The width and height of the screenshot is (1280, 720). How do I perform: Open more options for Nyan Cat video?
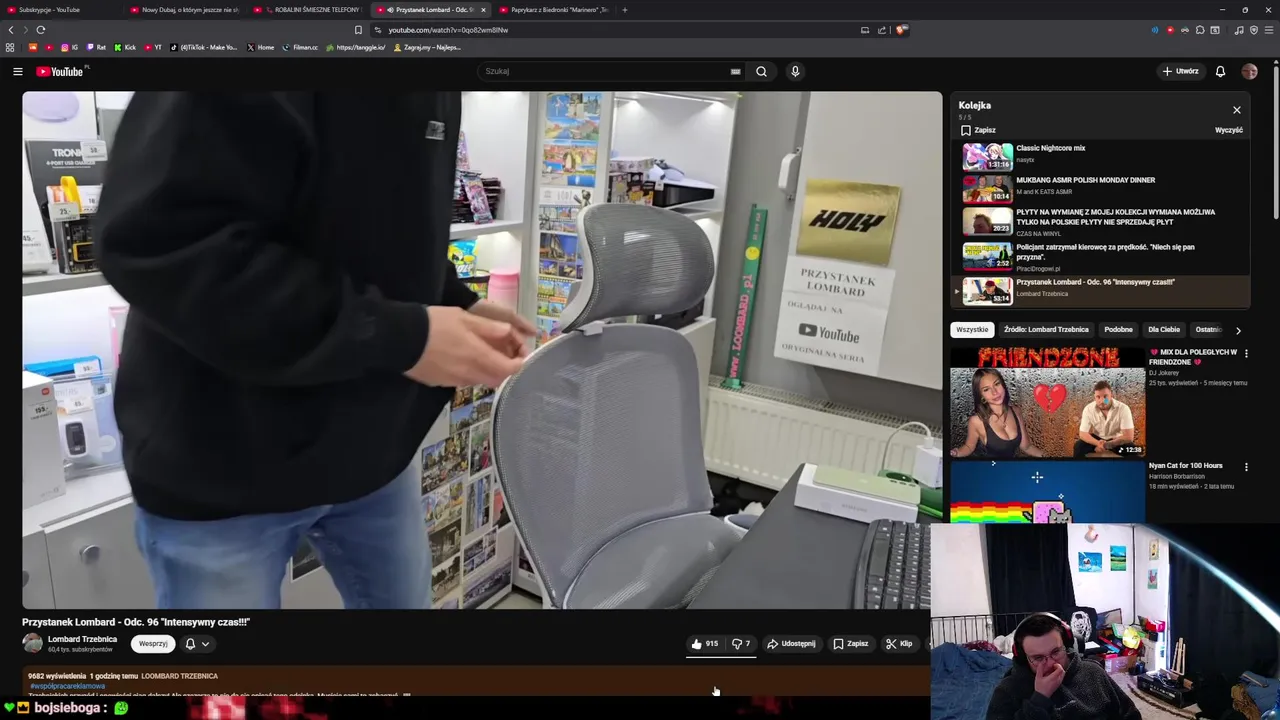tap(1246, 466)
